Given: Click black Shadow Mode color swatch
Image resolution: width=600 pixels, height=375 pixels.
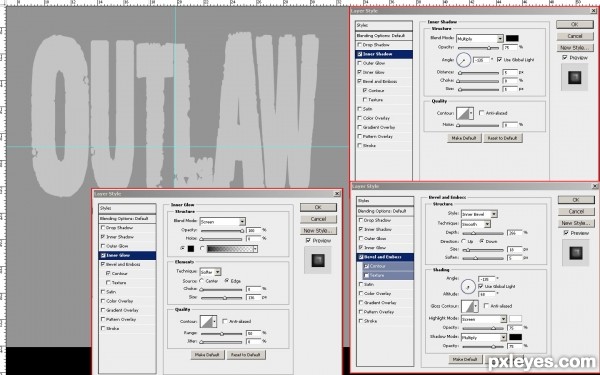Looking at the screenshot, I should (x=515, y=337).
